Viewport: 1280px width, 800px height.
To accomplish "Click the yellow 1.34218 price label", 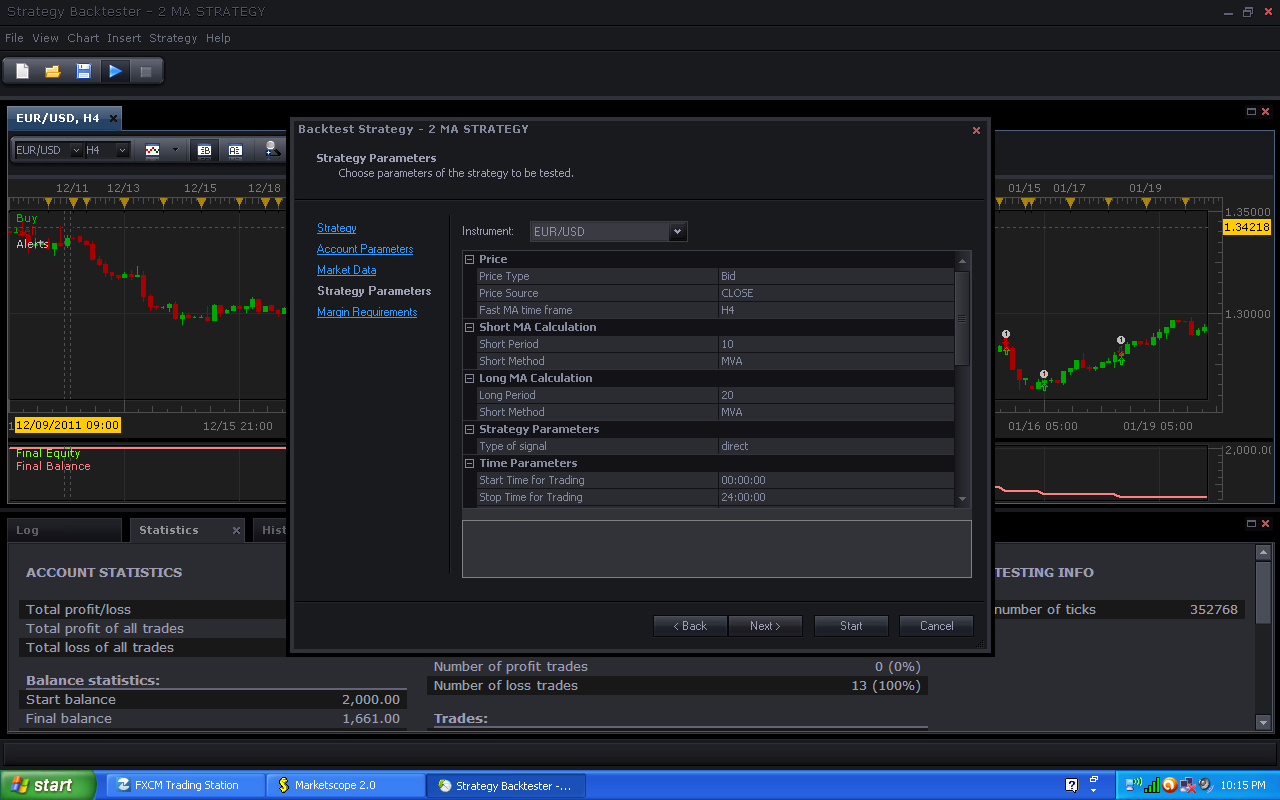I will coord(1247,227).
